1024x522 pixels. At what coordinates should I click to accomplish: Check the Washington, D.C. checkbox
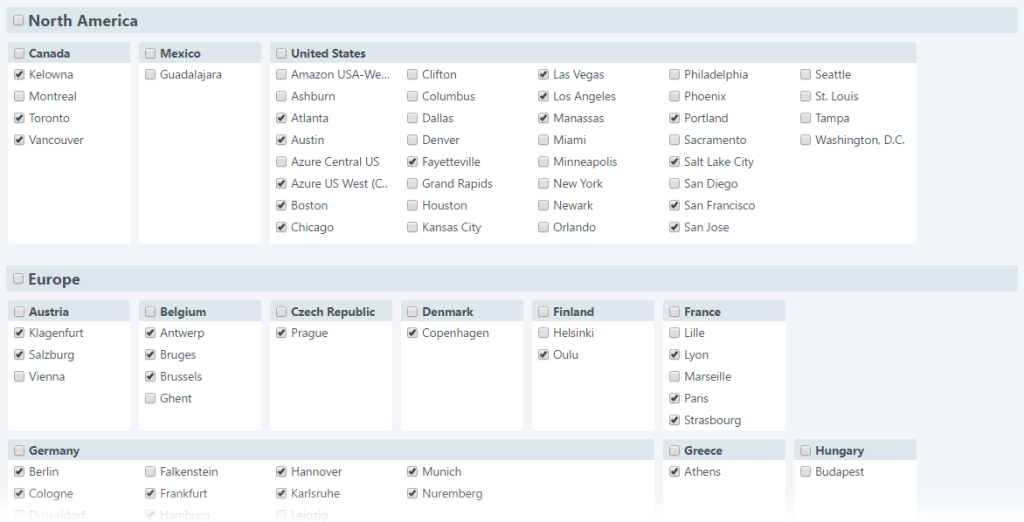[806, 140]
